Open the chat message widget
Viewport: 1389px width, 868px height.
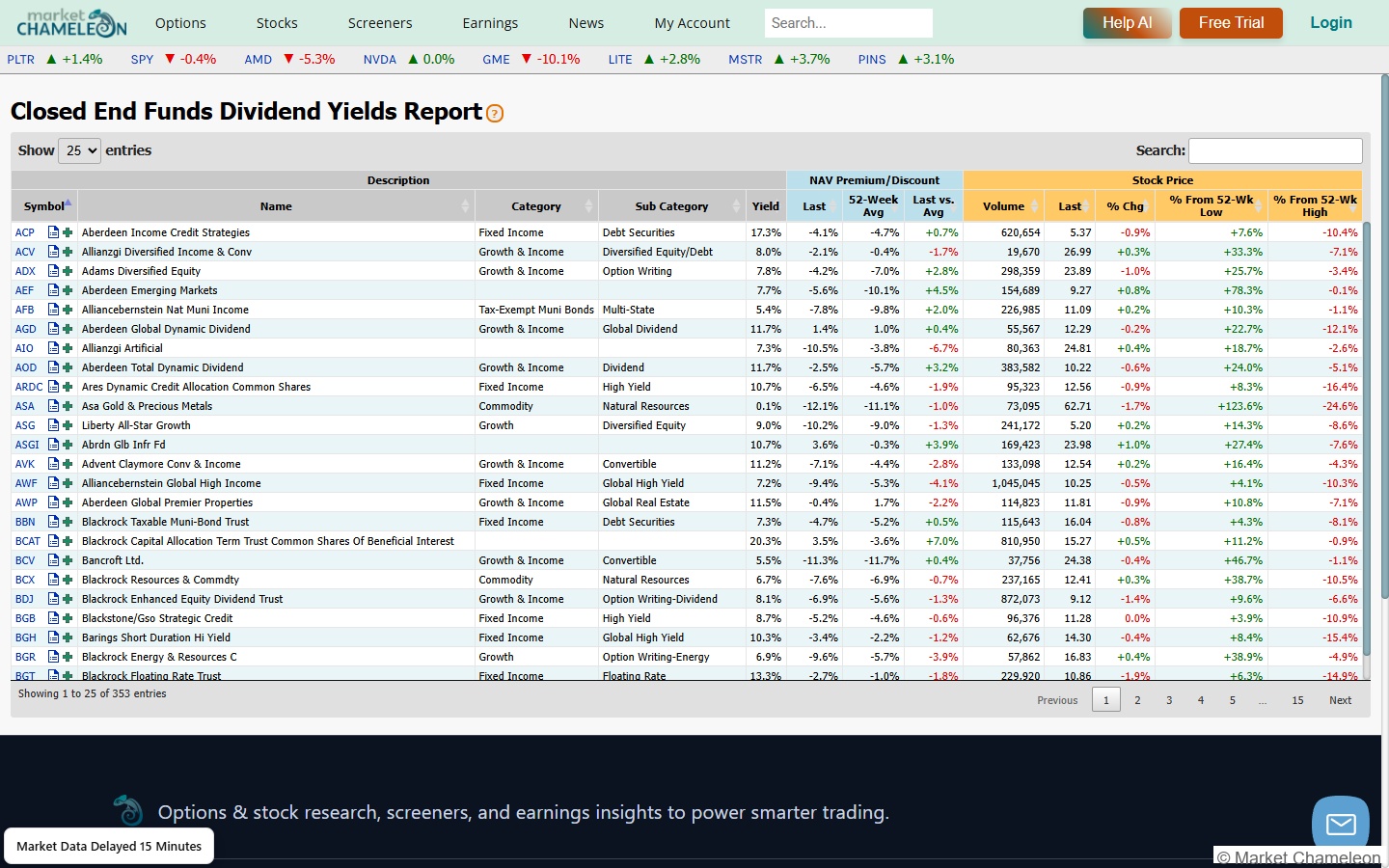[1341, 824]
